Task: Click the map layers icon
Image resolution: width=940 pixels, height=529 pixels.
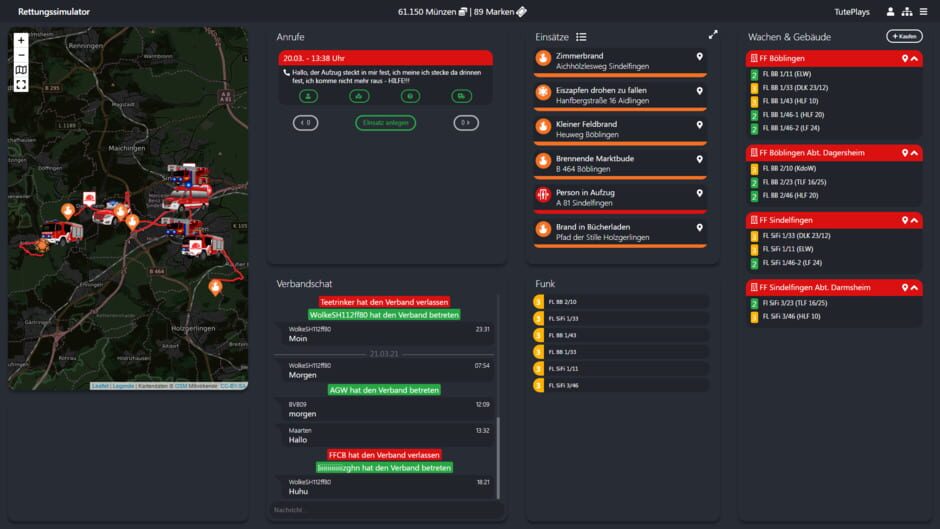Action: point(21,70)
